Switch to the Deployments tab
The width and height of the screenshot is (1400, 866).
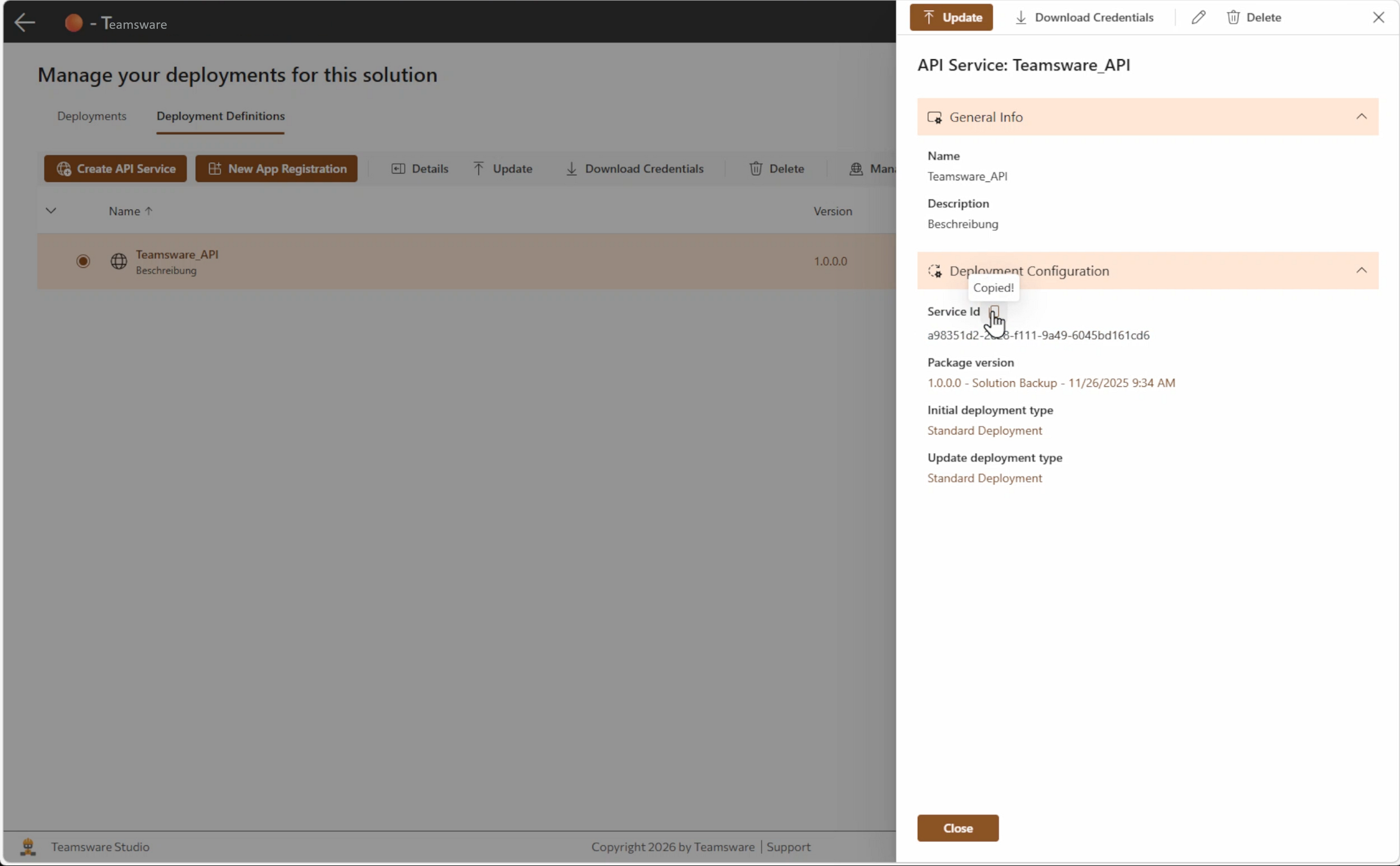pyautogui.click(x=92, y=116)
